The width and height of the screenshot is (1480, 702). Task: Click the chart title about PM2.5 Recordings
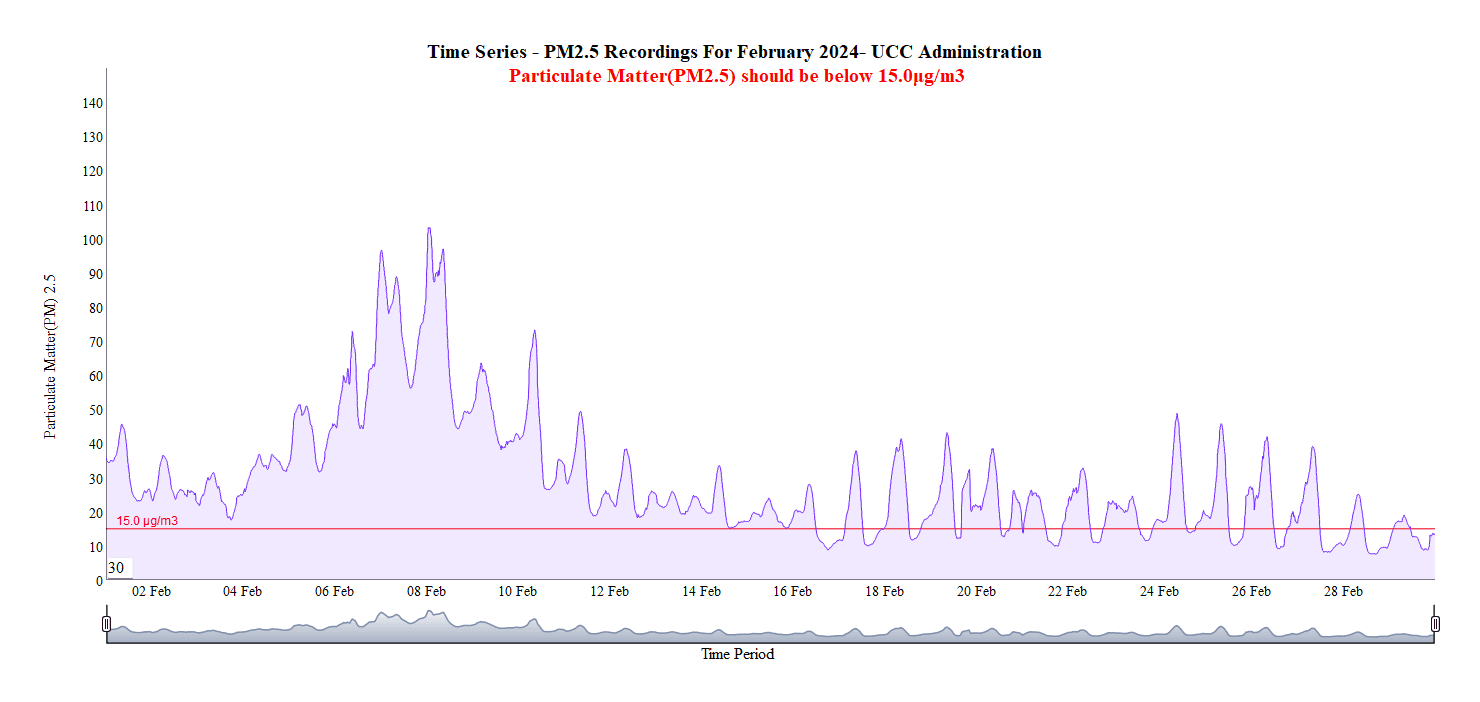734,52
